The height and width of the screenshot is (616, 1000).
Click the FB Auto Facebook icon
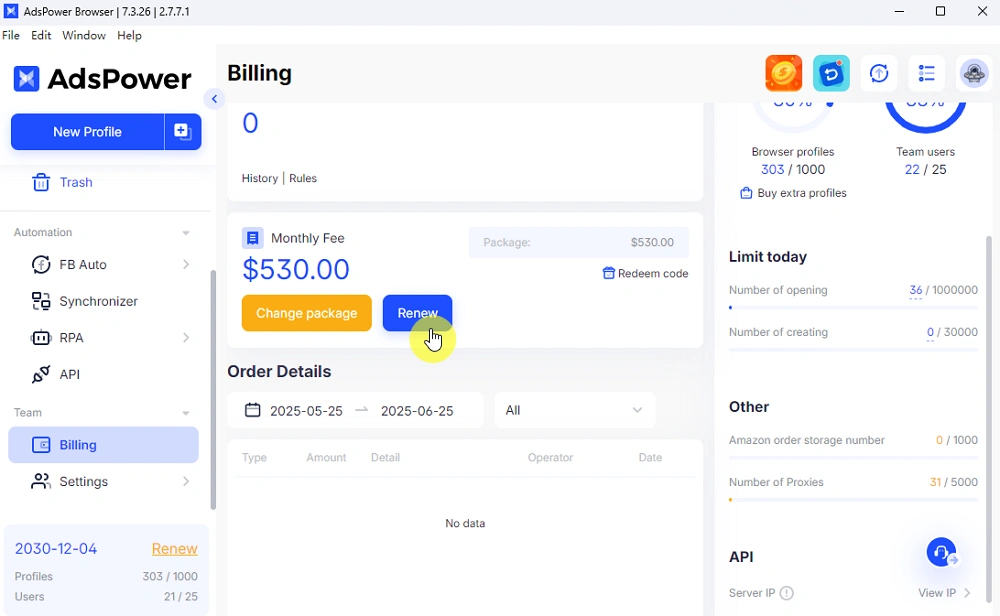pos(41,265)
